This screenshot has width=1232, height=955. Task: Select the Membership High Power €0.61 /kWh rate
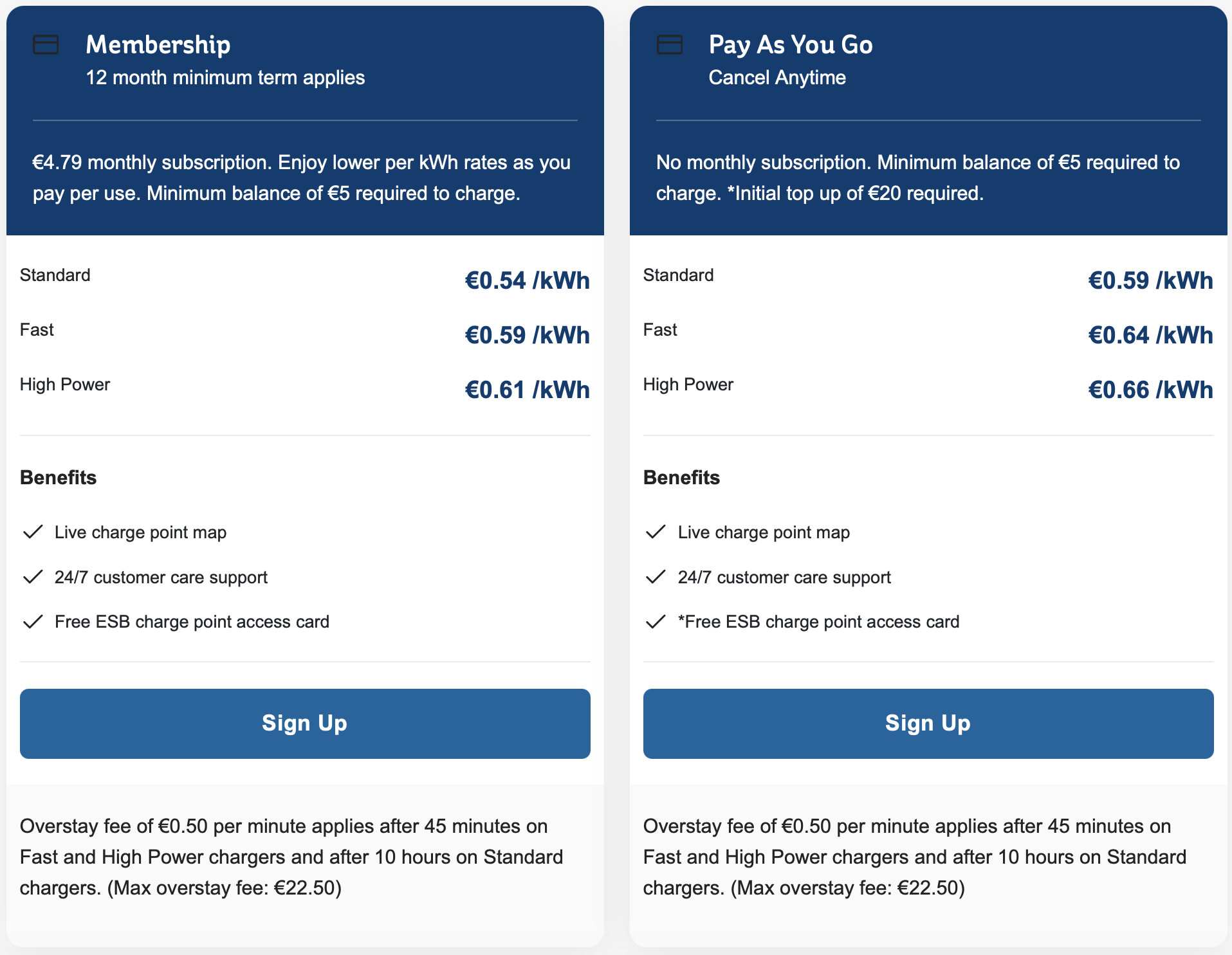point(527,390)
